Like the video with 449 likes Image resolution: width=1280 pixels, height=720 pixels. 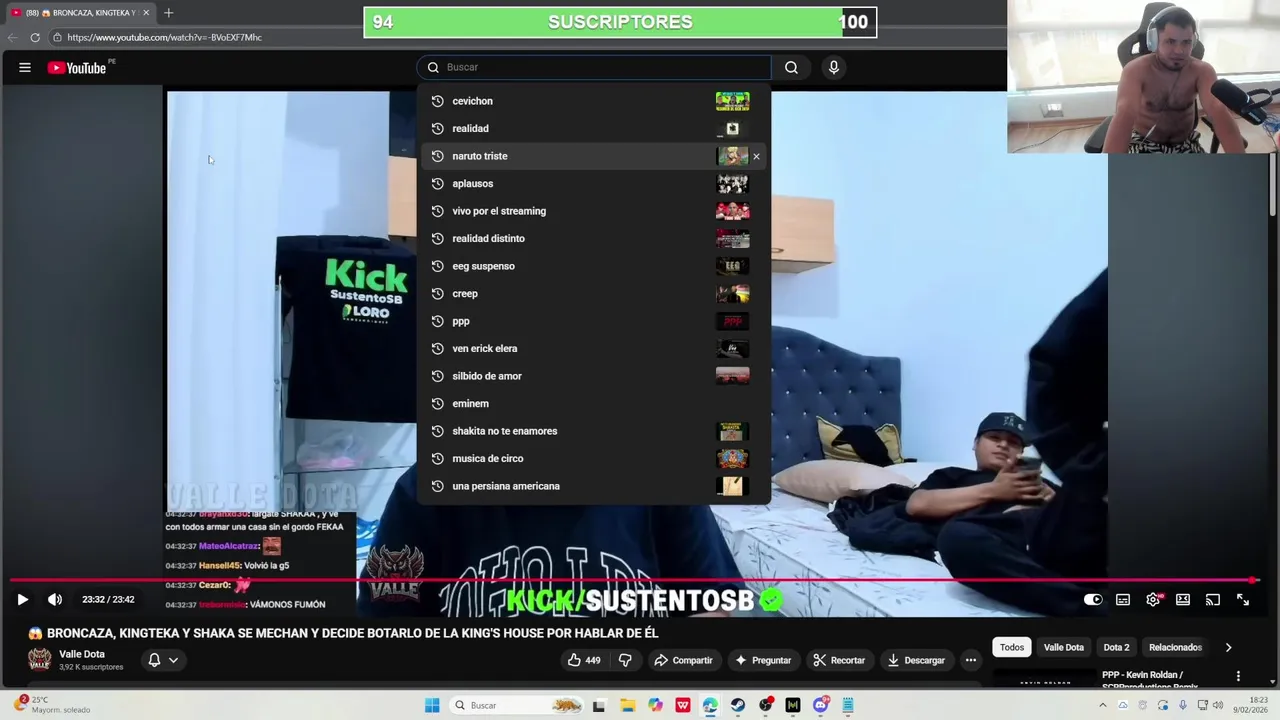(x=584, y=660)
